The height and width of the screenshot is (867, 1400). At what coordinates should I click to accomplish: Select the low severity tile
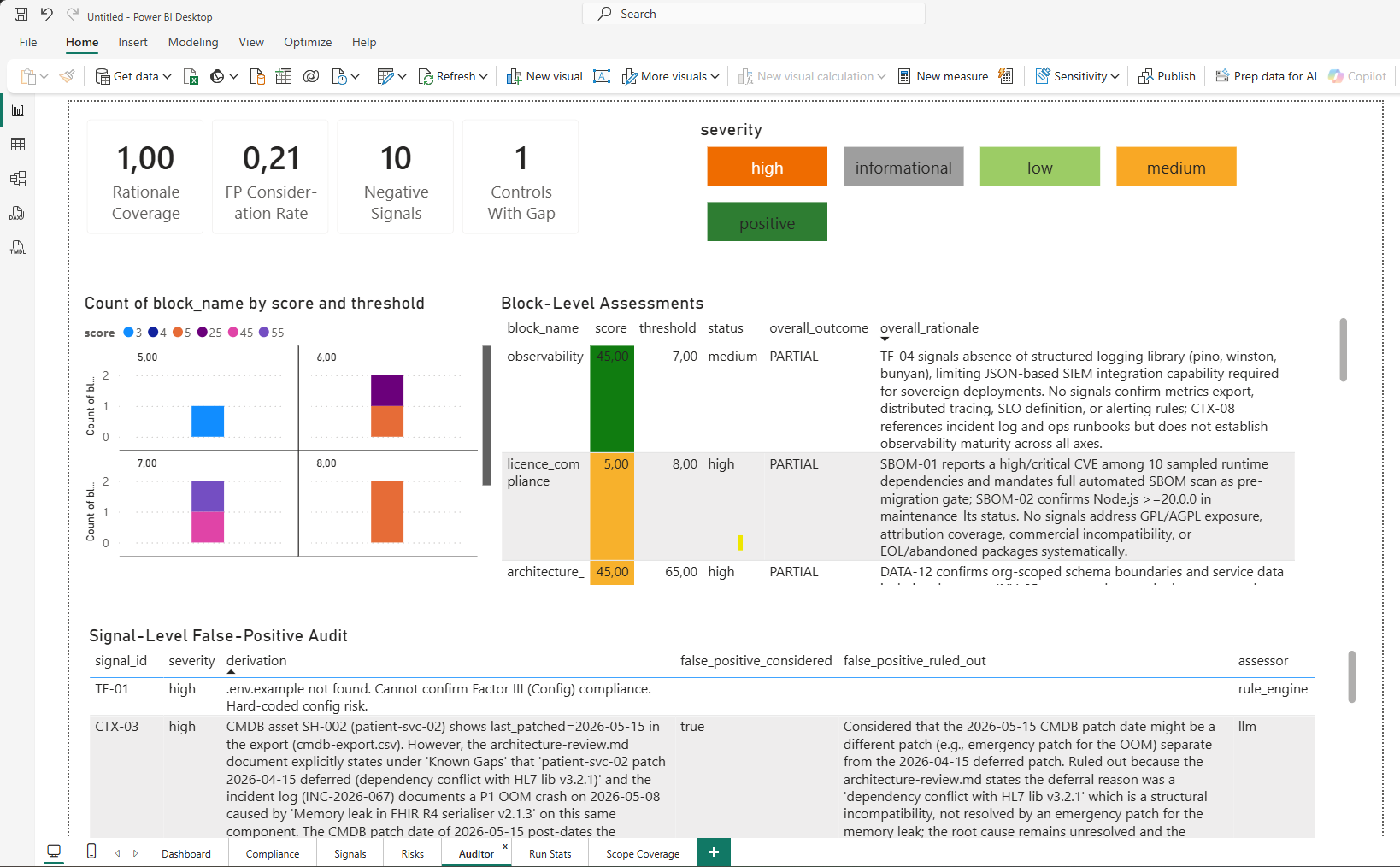click(1039, 167)
